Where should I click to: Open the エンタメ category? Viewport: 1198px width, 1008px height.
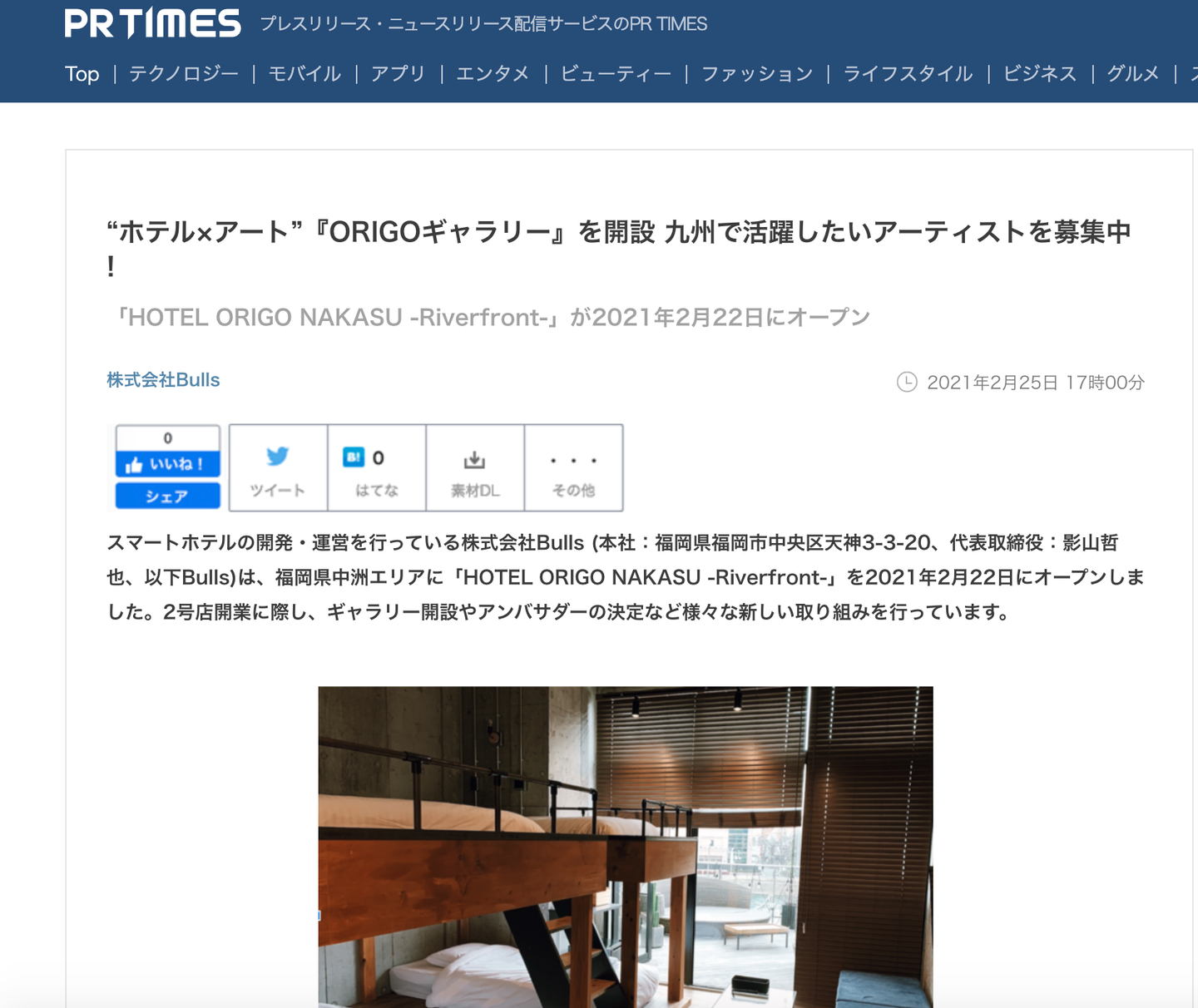tap(493, 74)
